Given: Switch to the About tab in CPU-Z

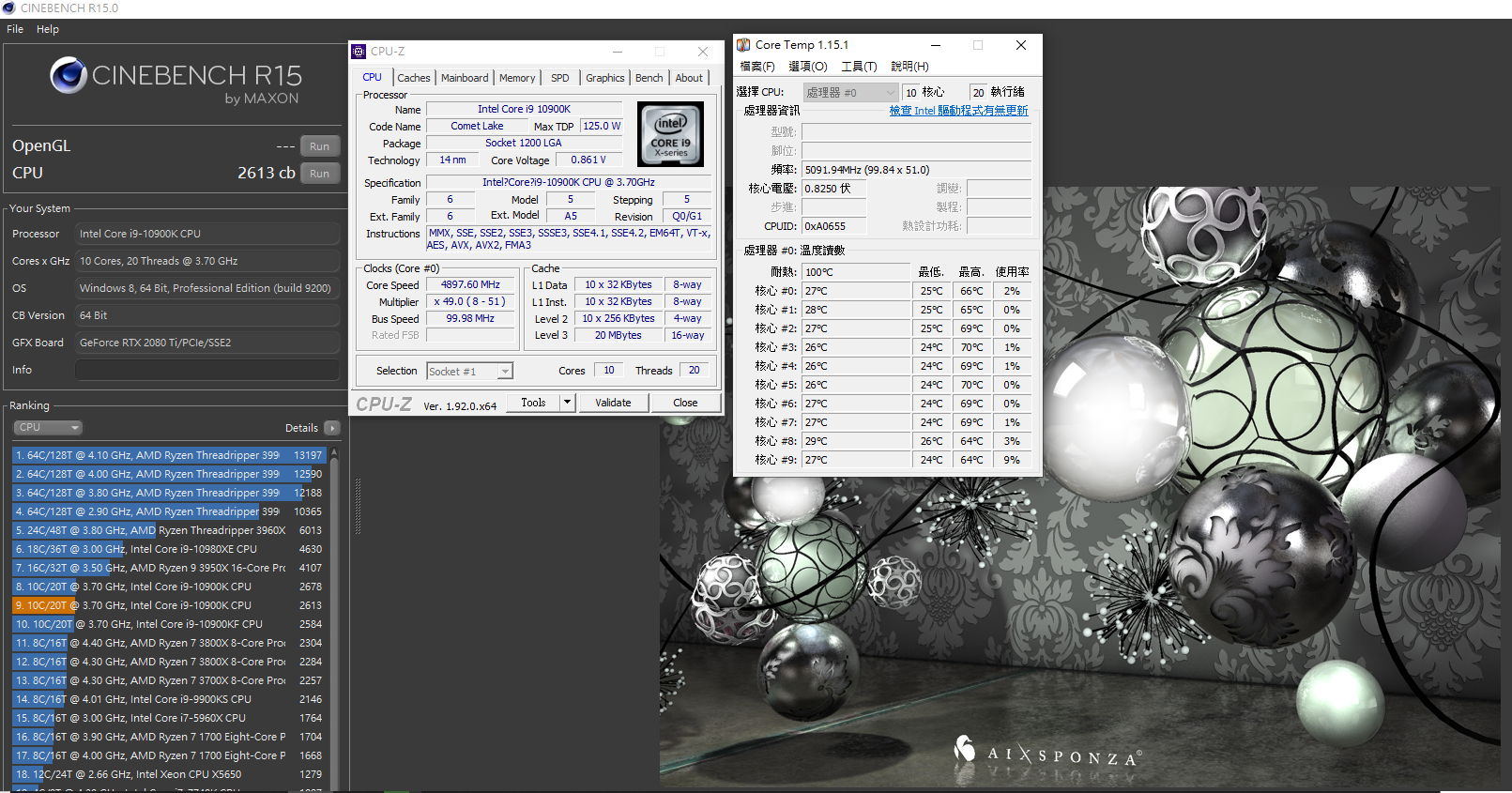Looking at the screenshot, I should pos(689,78).
